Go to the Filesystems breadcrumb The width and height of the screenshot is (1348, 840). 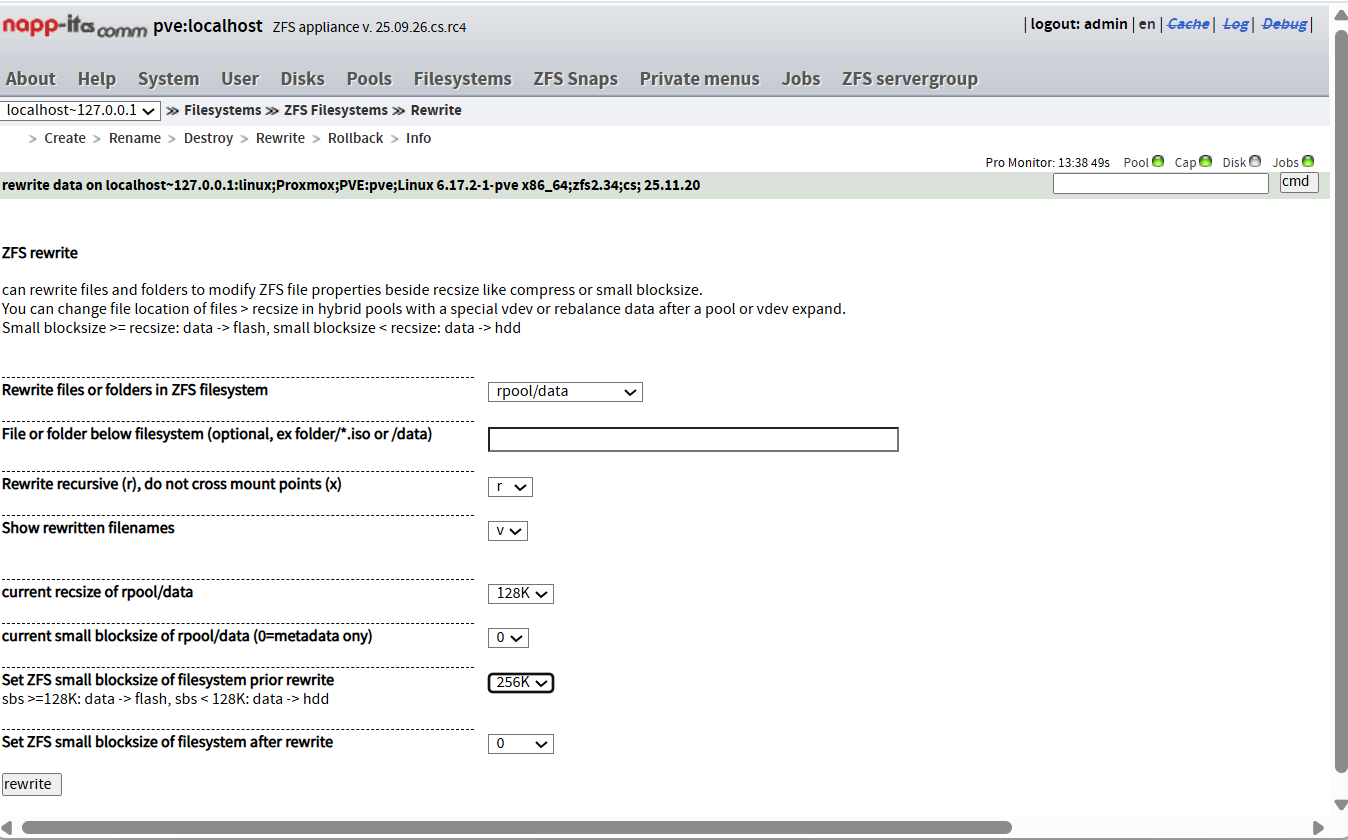pyautogui.click(x=222, y=110)
